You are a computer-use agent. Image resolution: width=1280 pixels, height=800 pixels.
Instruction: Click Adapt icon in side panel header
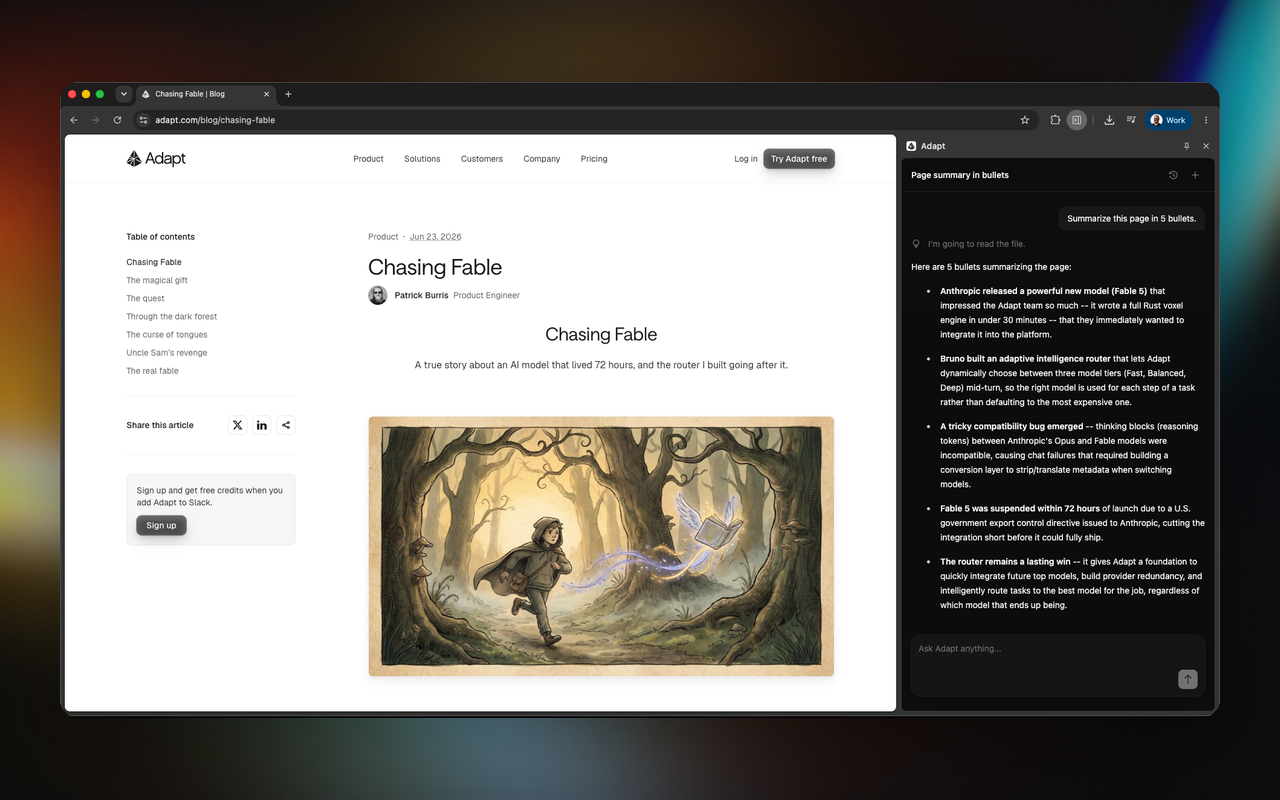tap(911, 146)
